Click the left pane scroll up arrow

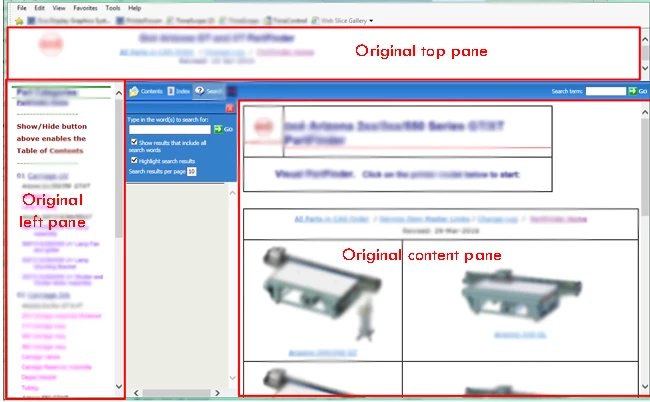119,93
